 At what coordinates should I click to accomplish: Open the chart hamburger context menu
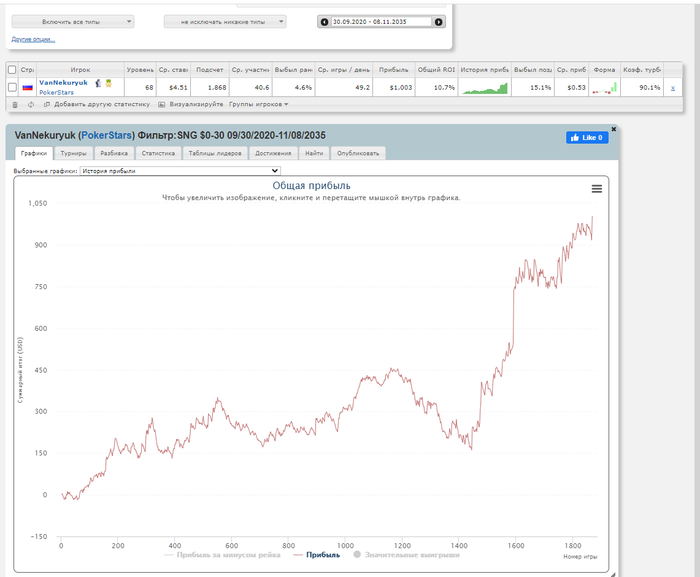pos(597,189)
